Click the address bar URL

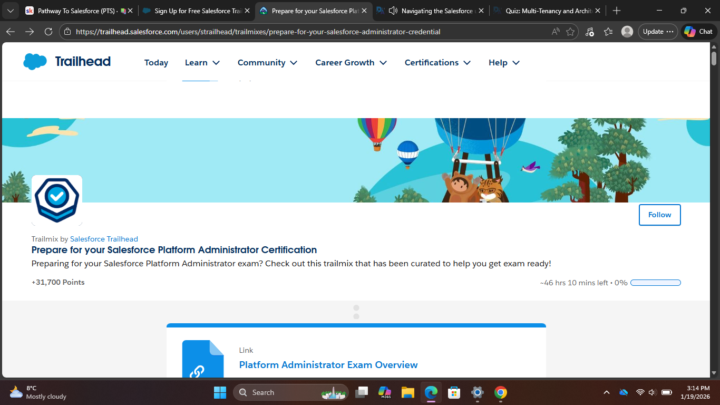point(258,32)
